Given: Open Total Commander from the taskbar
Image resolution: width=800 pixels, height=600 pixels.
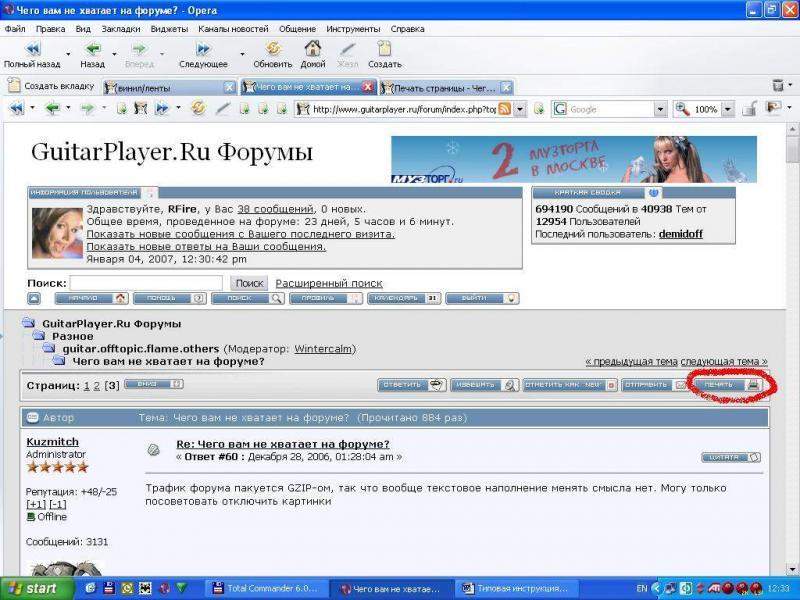Looking at the screenshot, I should point(267,588).
